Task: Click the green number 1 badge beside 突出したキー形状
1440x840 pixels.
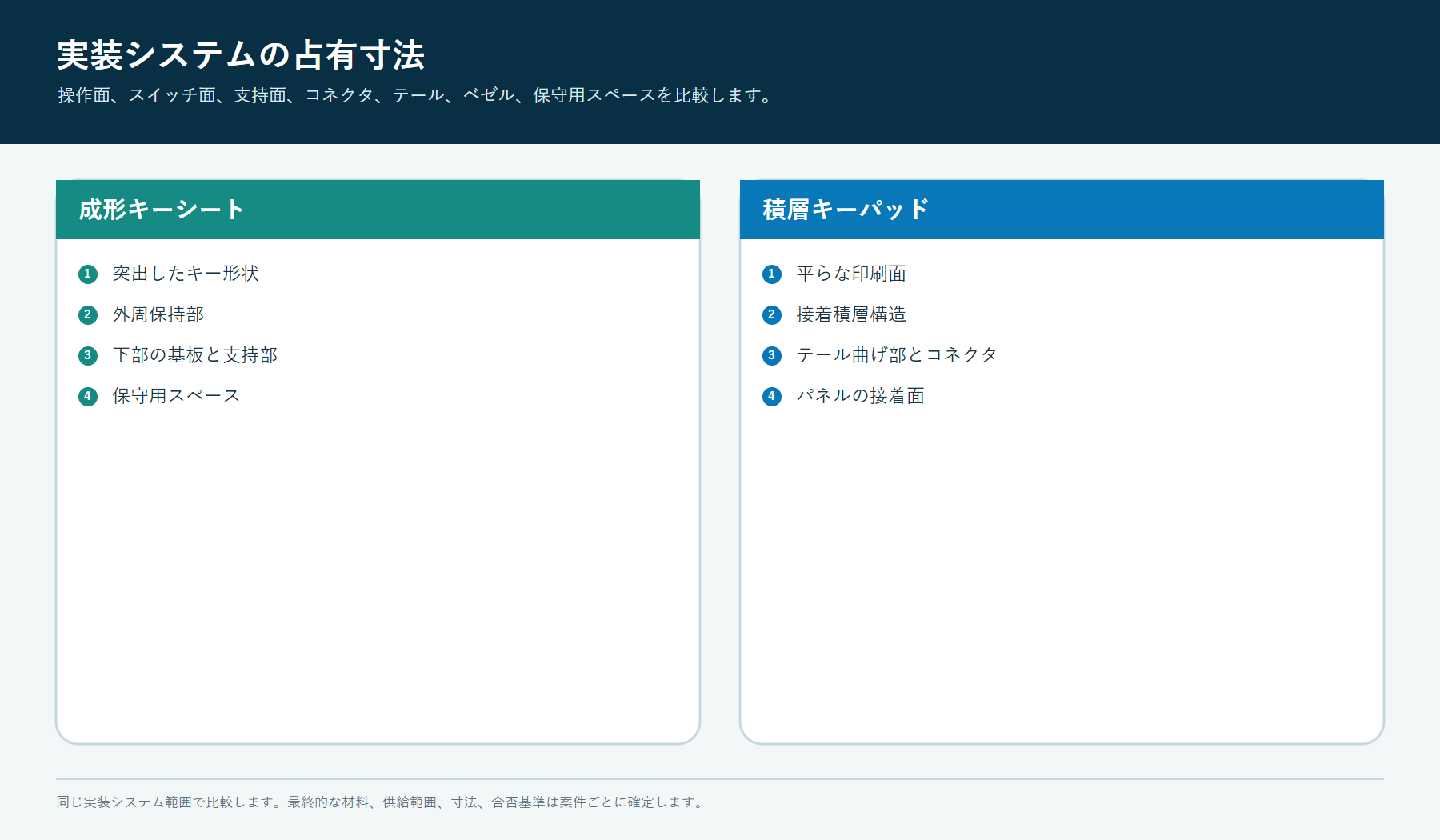Action: coord(88,274)
